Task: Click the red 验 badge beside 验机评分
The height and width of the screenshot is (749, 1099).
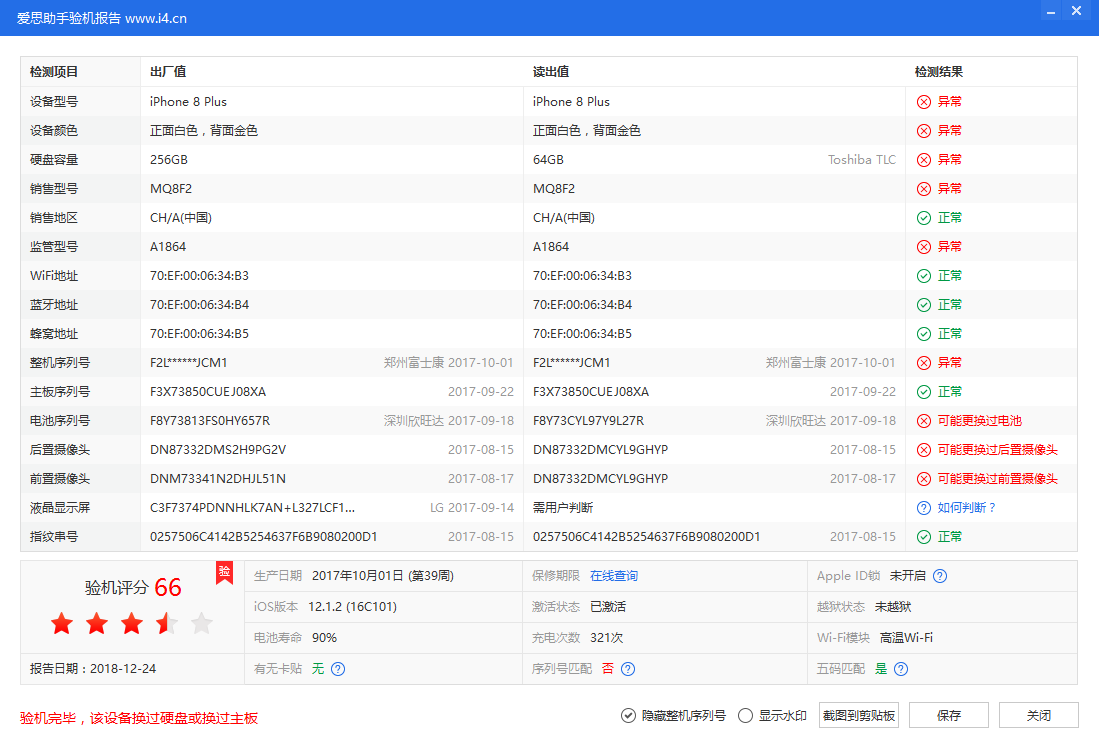Action: point(225,572)
